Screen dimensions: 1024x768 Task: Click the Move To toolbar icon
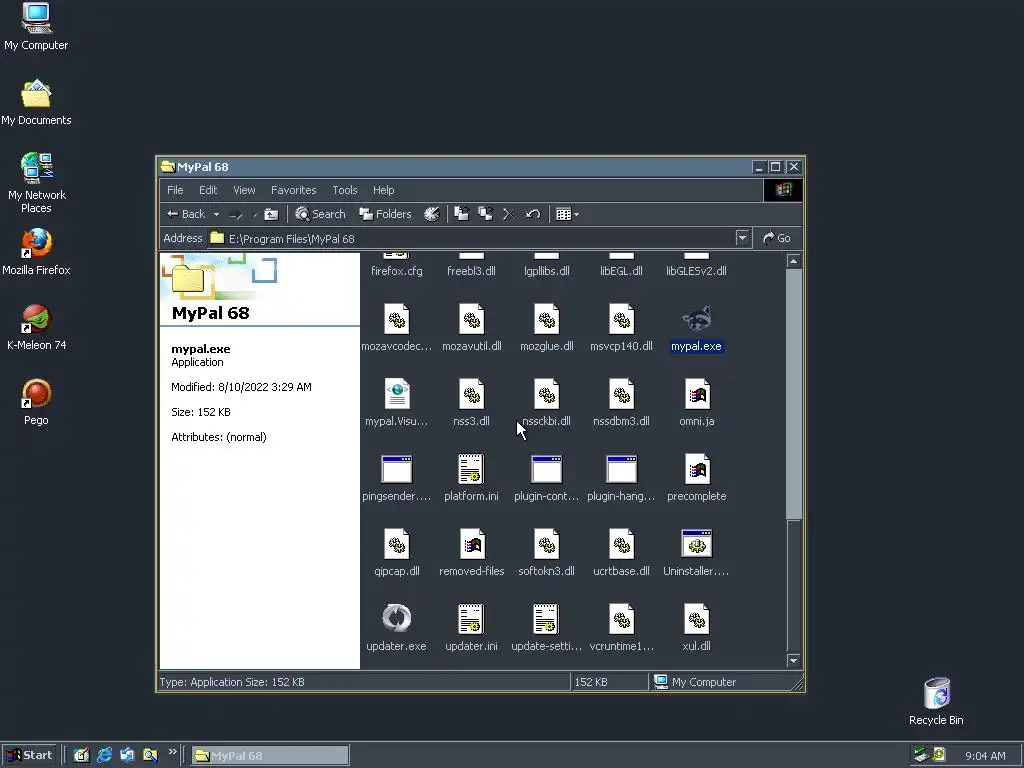[x=462, y=214]
